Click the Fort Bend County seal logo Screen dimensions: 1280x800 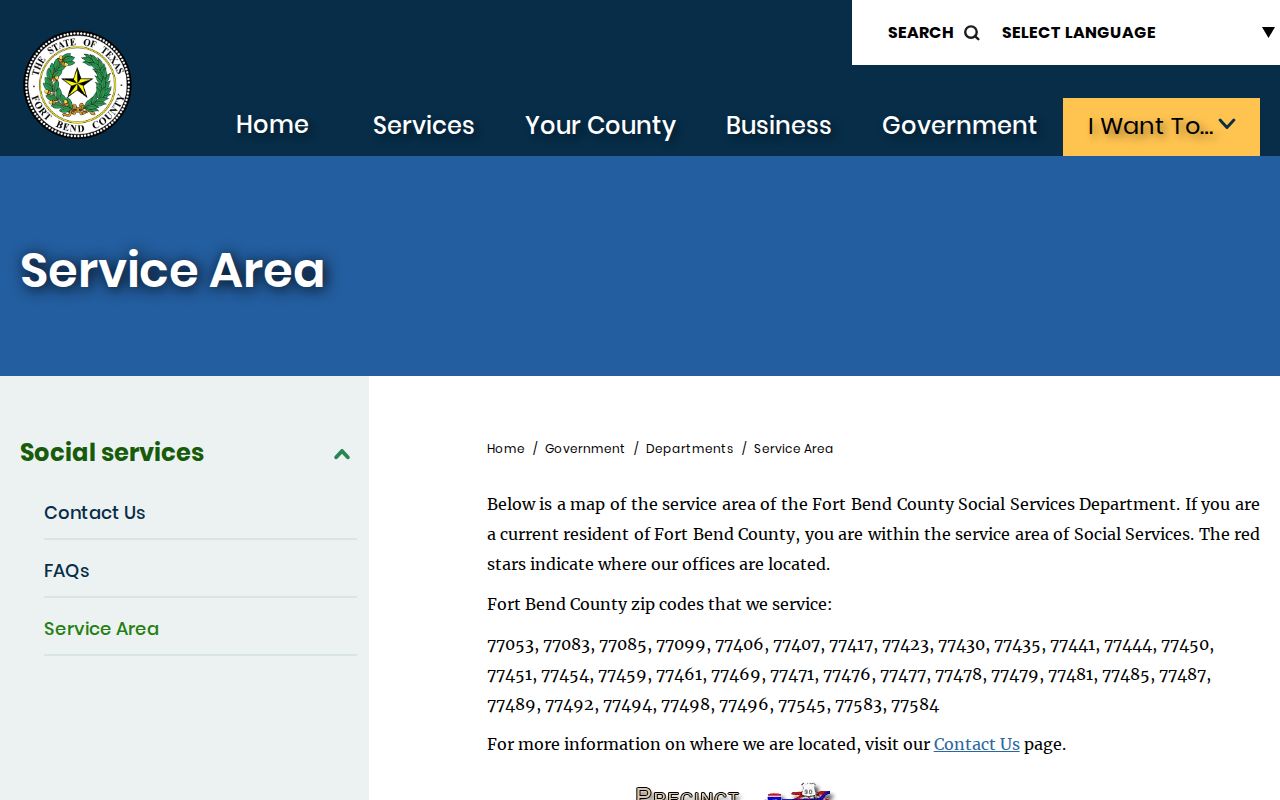coord(77,84)
